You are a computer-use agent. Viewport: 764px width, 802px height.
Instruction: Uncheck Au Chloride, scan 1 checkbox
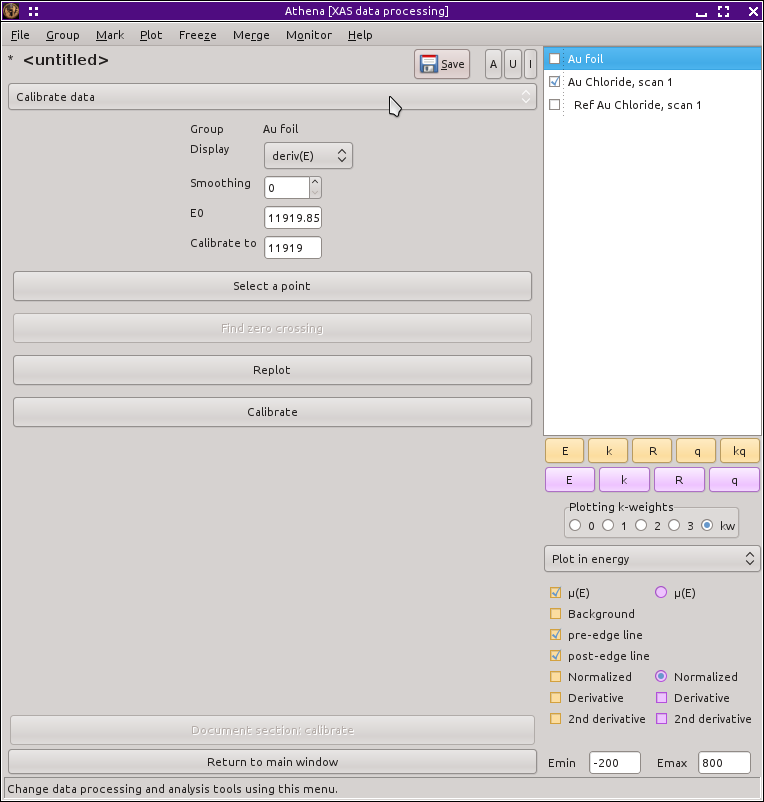tap(554, 81)
